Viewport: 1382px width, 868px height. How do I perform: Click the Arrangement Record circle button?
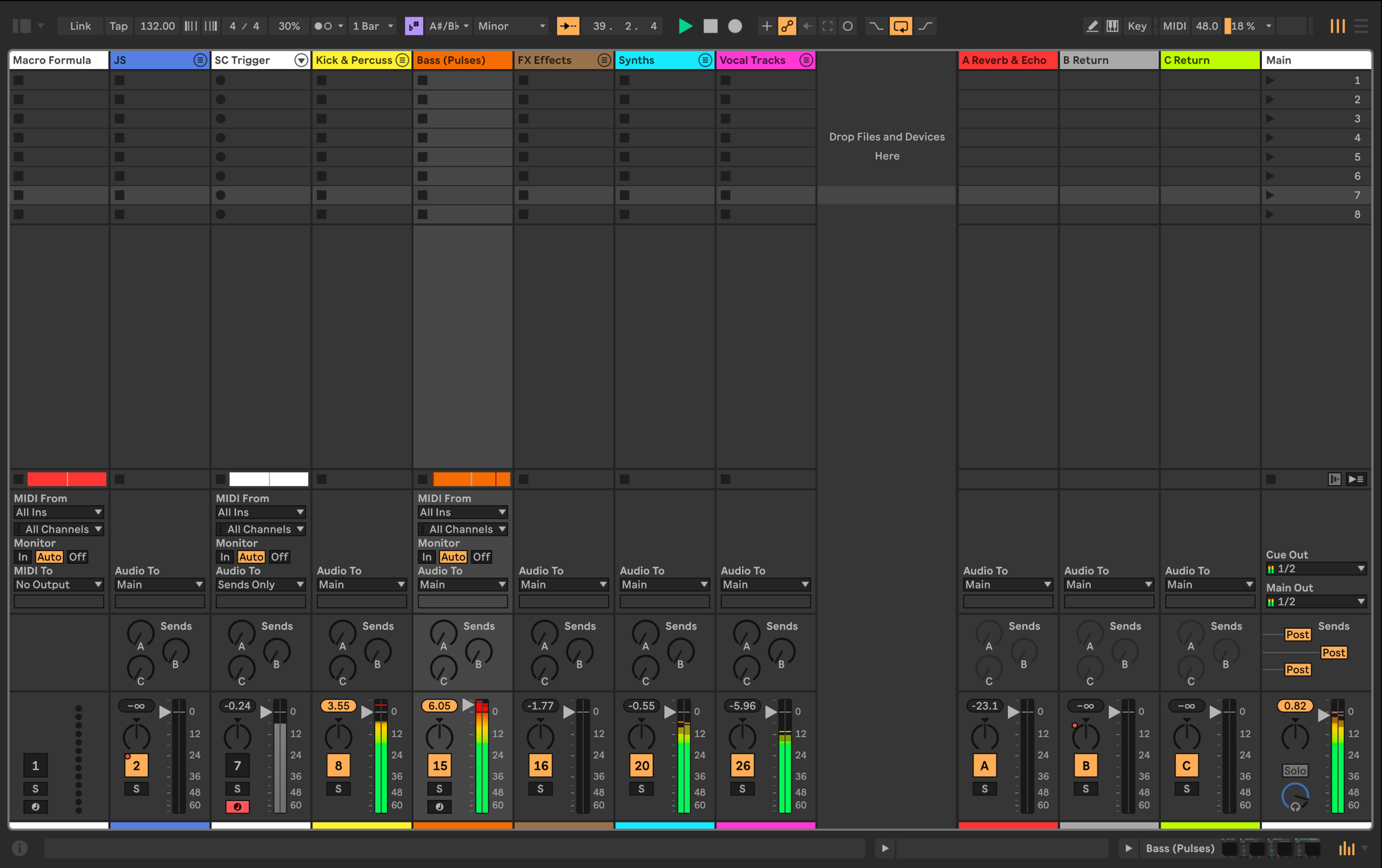click(x=735, y=26)
